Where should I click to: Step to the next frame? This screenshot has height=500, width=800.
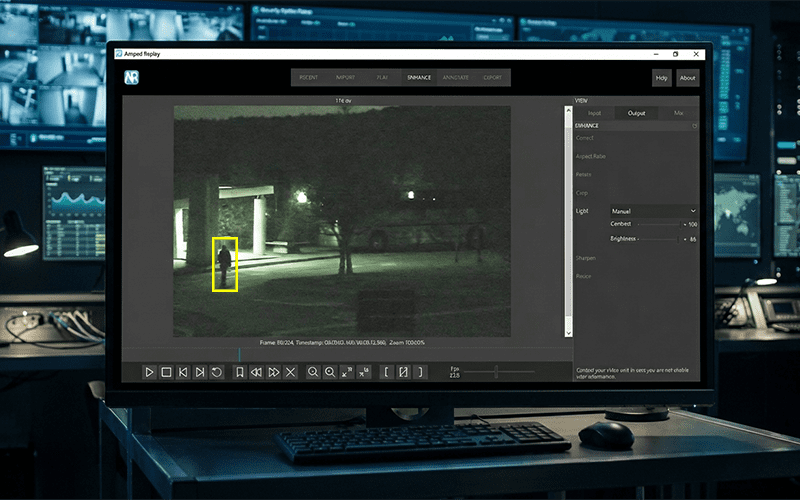(x=200, y=372)
